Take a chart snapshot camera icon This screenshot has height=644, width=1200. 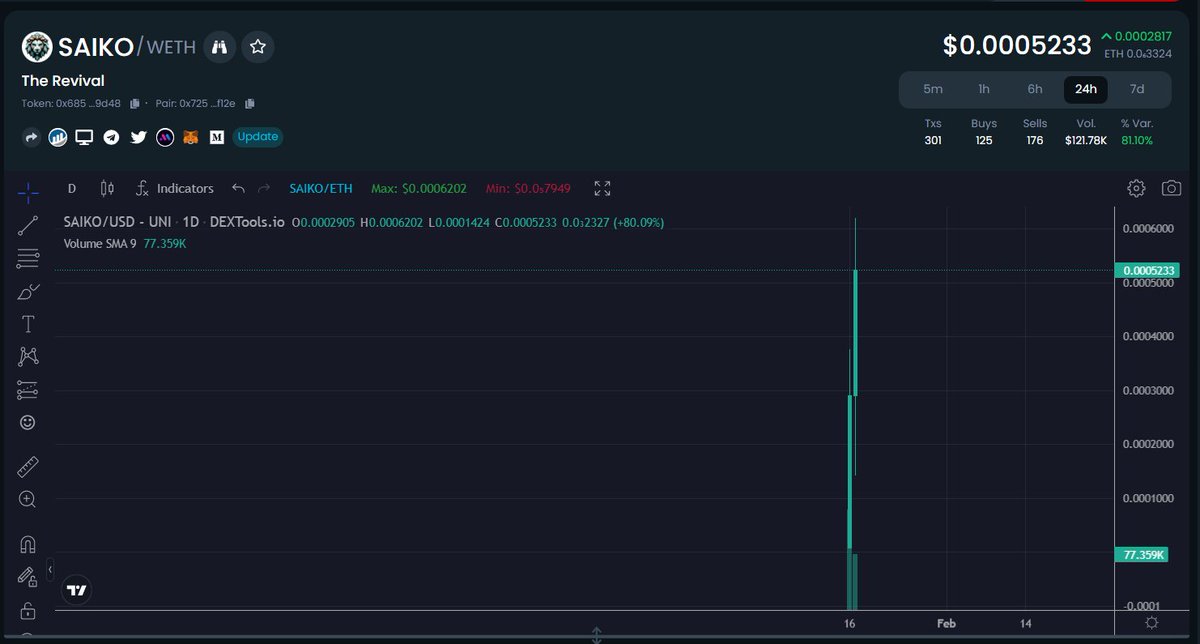tap(1171, 188)
